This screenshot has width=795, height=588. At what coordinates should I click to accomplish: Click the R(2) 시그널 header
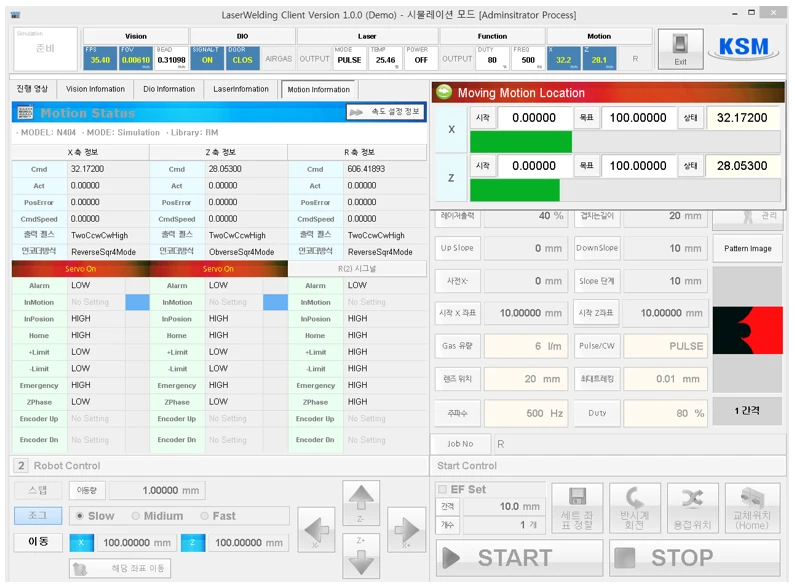(x=357, y=269)
